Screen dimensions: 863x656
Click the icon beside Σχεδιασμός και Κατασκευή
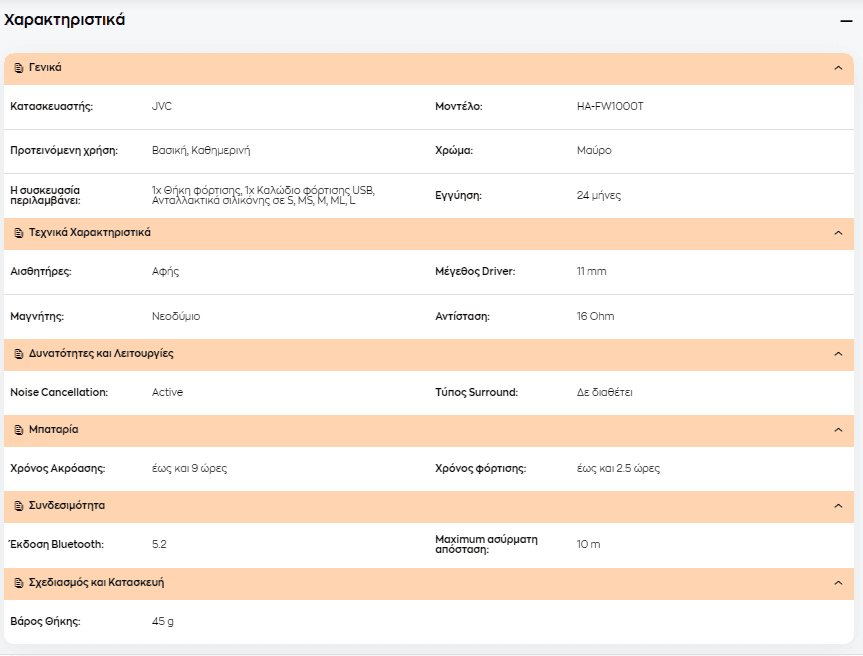pyautogui.click(x=19, y=583)
